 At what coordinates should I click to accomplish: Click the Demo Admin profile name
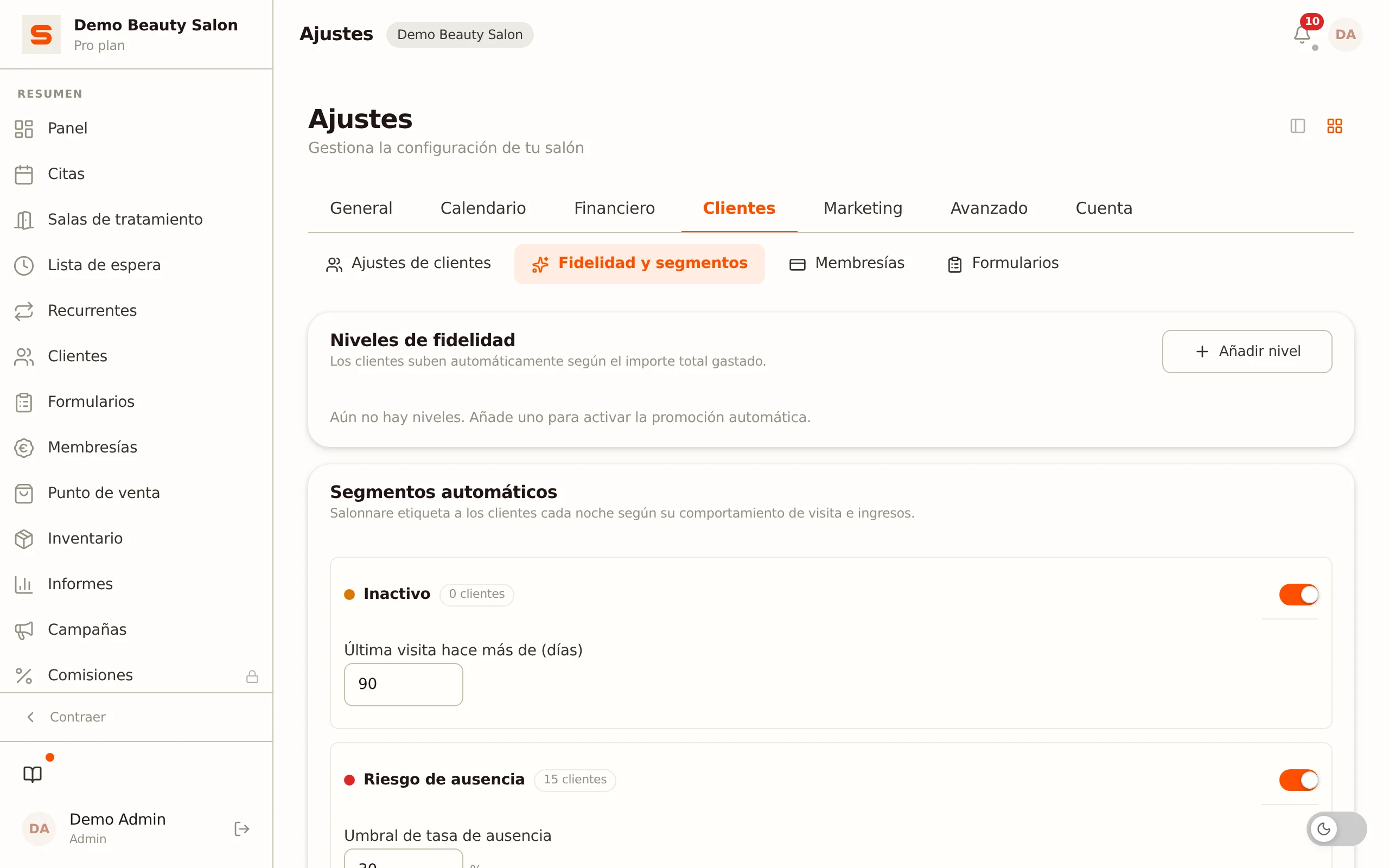click(117, 819)
